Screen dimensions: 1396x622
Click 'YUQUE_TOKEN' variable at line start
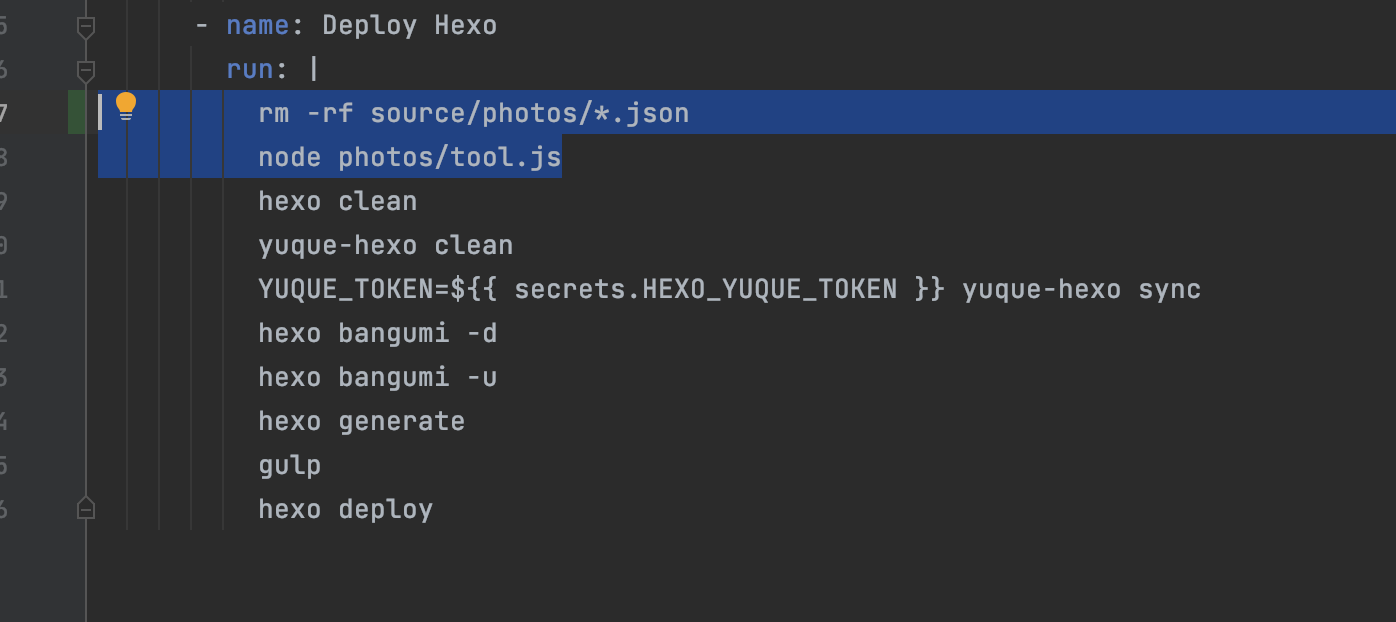[345, 289]
